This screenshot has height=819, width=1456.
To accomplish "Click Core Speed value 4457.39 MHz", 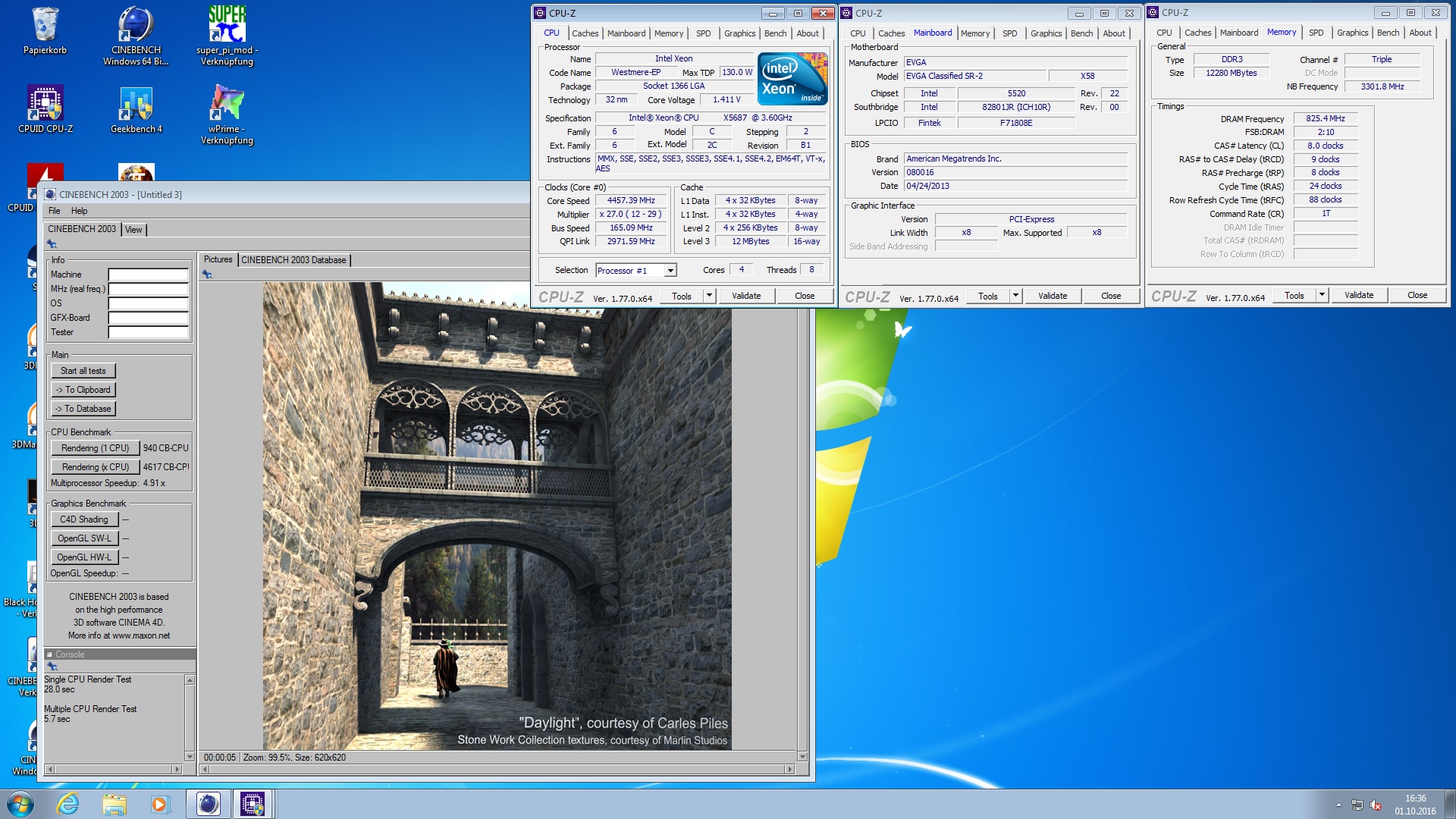I will [631, 201].
